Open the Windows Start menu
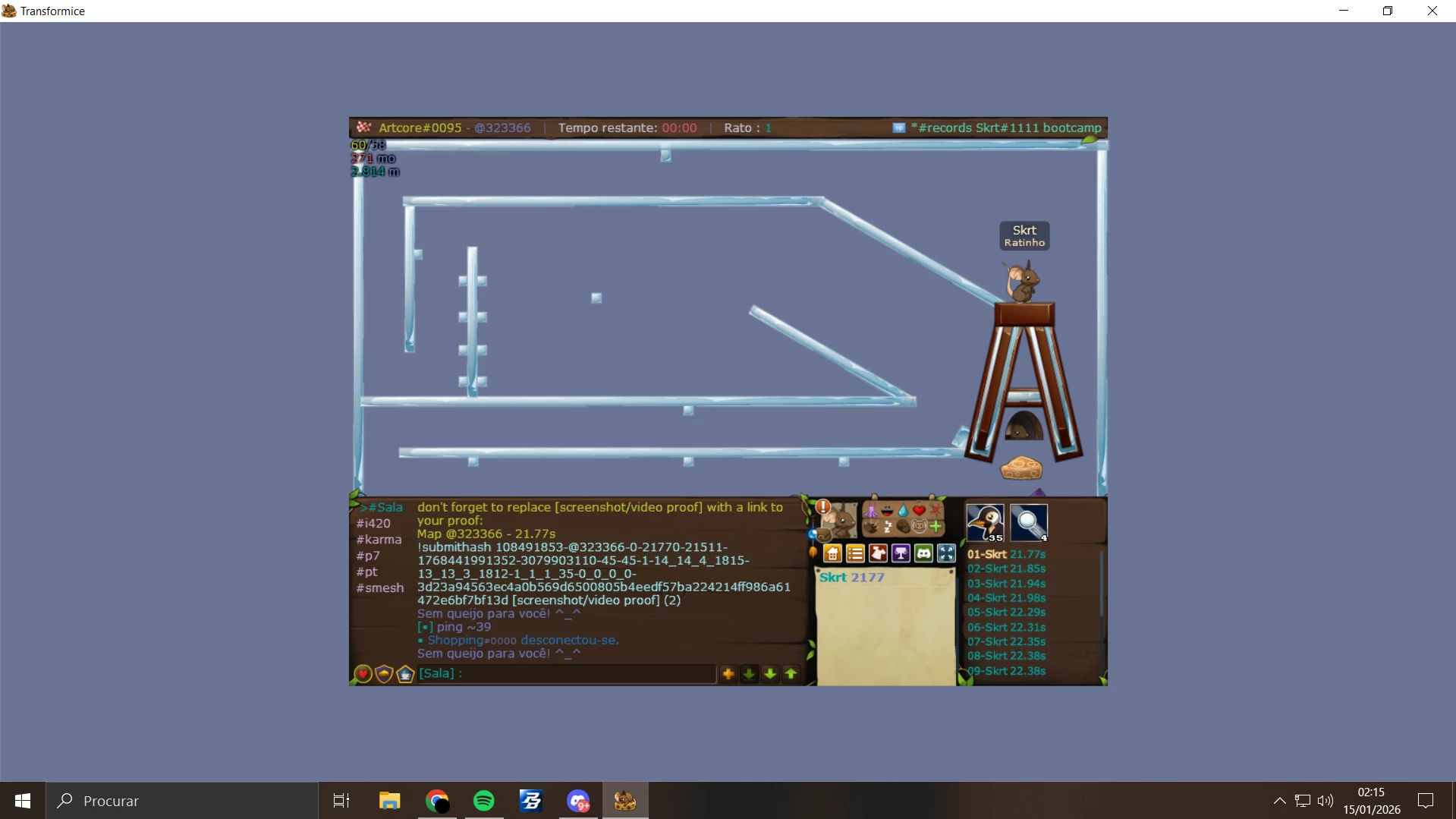The image size is (1456, 819). [x=23, y=801]
